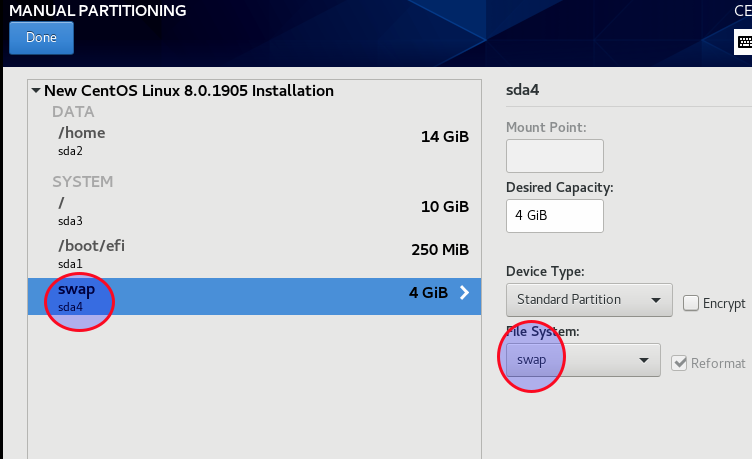
Task: Toggle the Encrypt checkbox
Action: pos(691,303)
